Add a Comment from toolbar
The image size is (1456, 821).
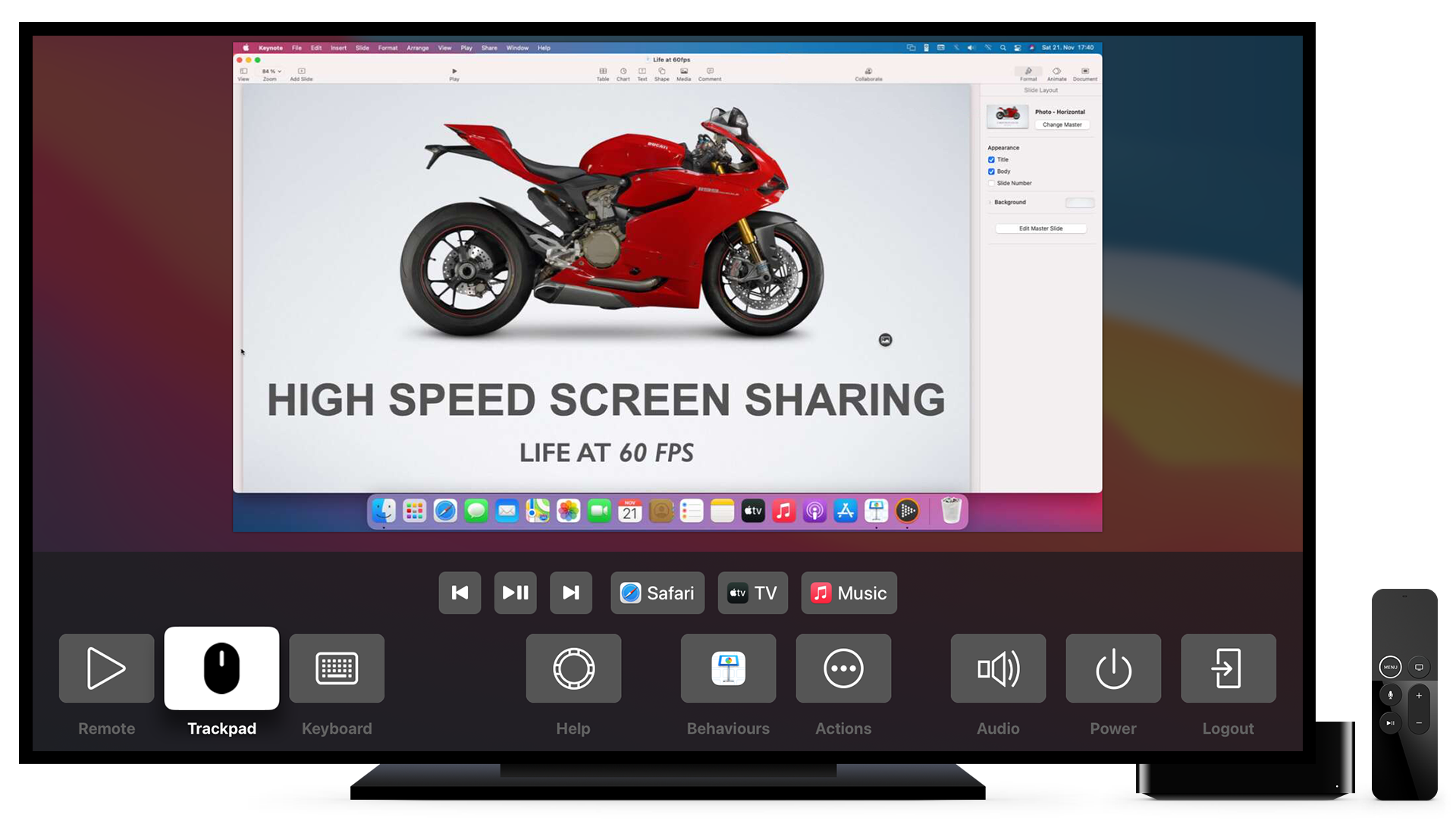[x=710, y=74]
